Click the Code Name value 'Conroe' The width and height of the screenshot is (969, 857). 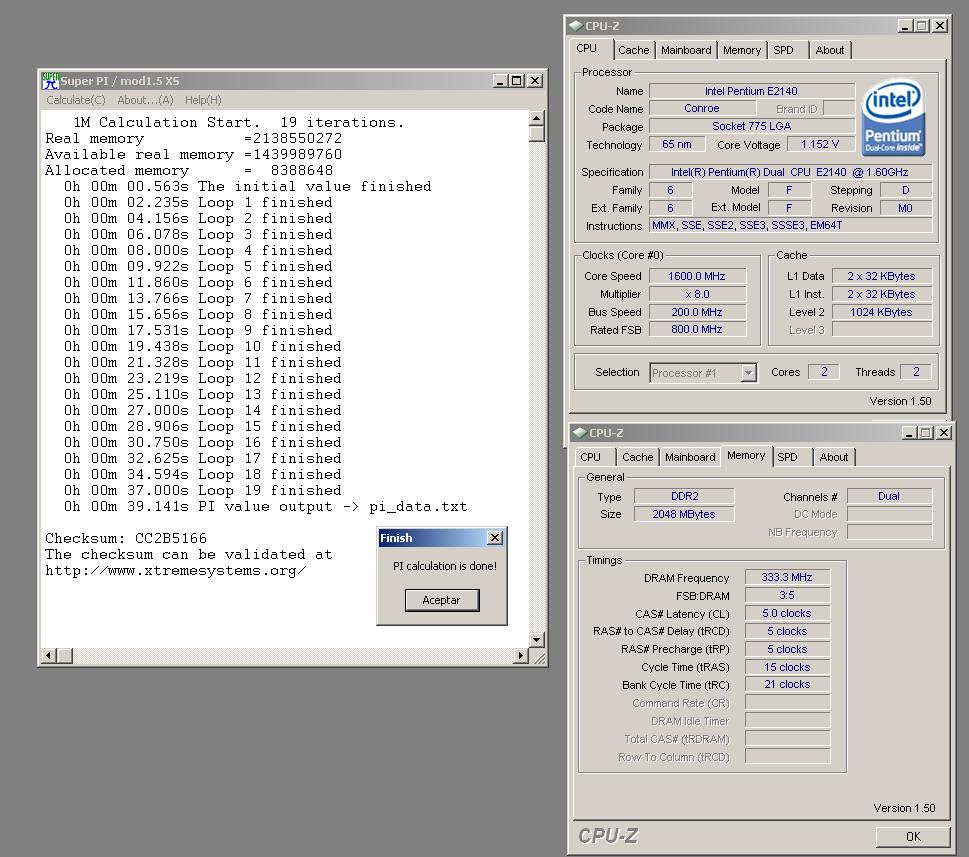(702, 108)
